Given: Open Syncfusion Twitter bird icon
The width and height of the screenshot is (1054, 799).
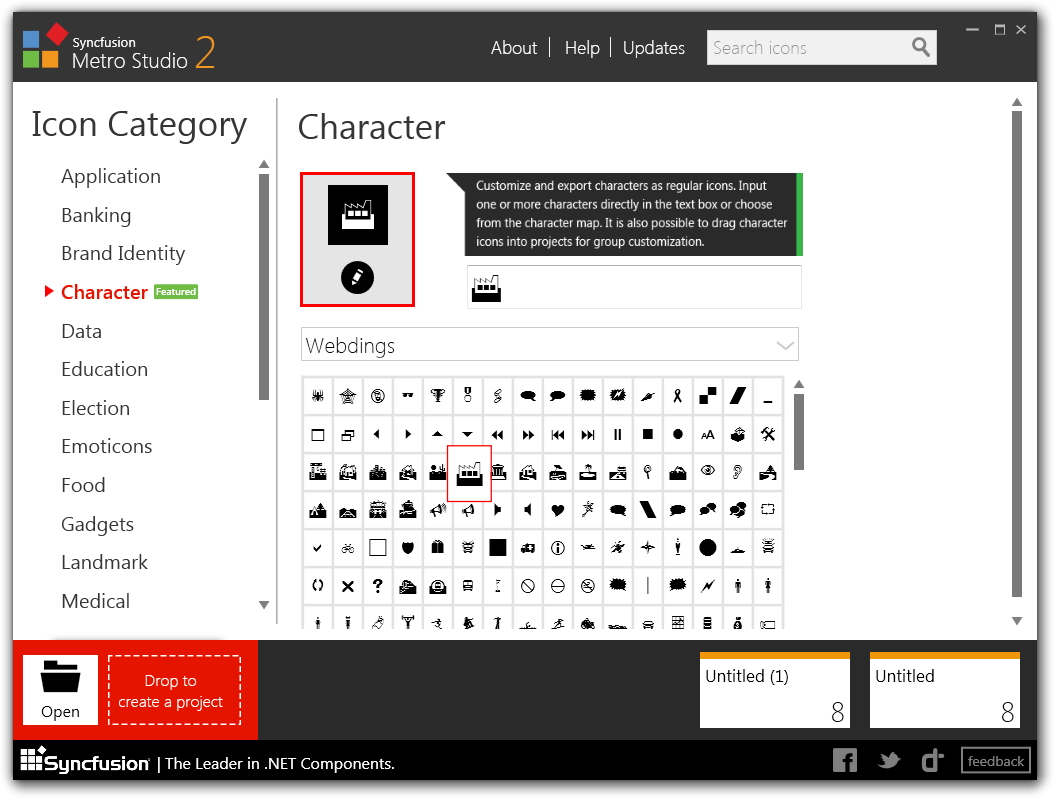Looking at the screenshot, I should pos(889,761).
